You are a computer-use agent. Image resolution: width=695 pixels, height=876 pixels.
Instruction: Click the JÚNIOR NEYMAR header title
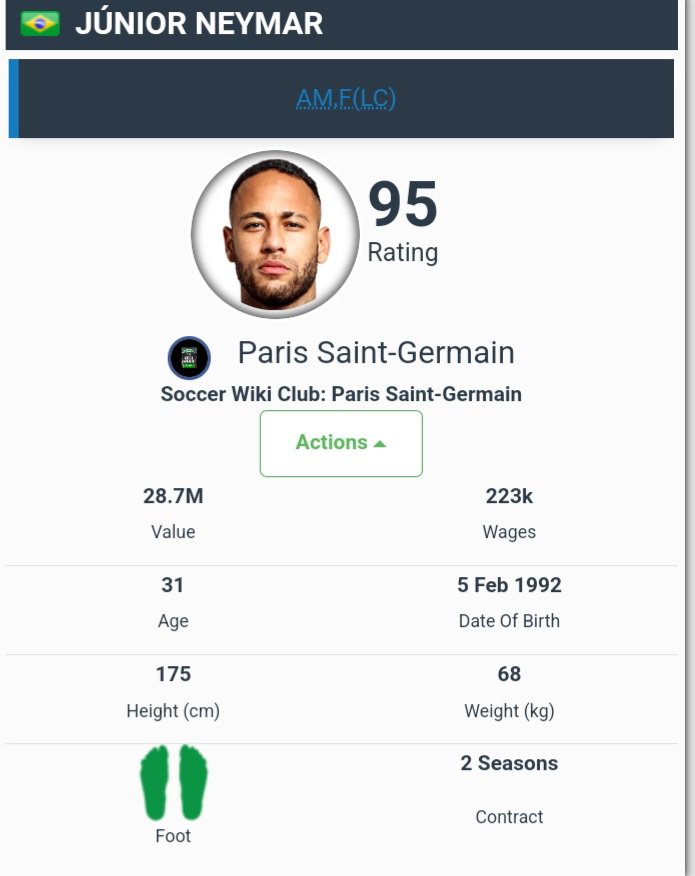199,23
